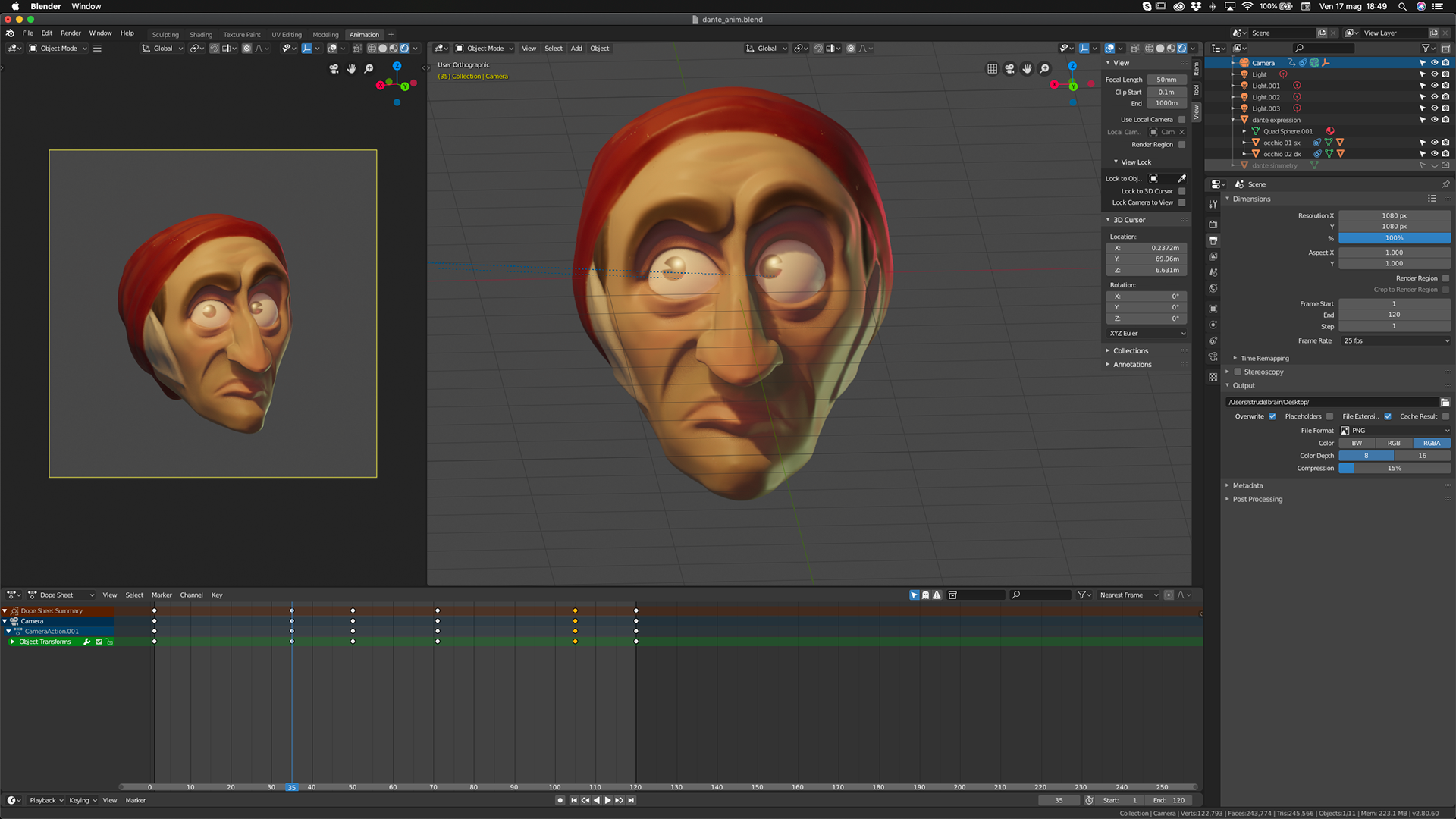Image resolution: width=1456 pixels, height=819 pixels.
Task: Open Dope Sheet Channel menu
Action: (x=191, y=595)
